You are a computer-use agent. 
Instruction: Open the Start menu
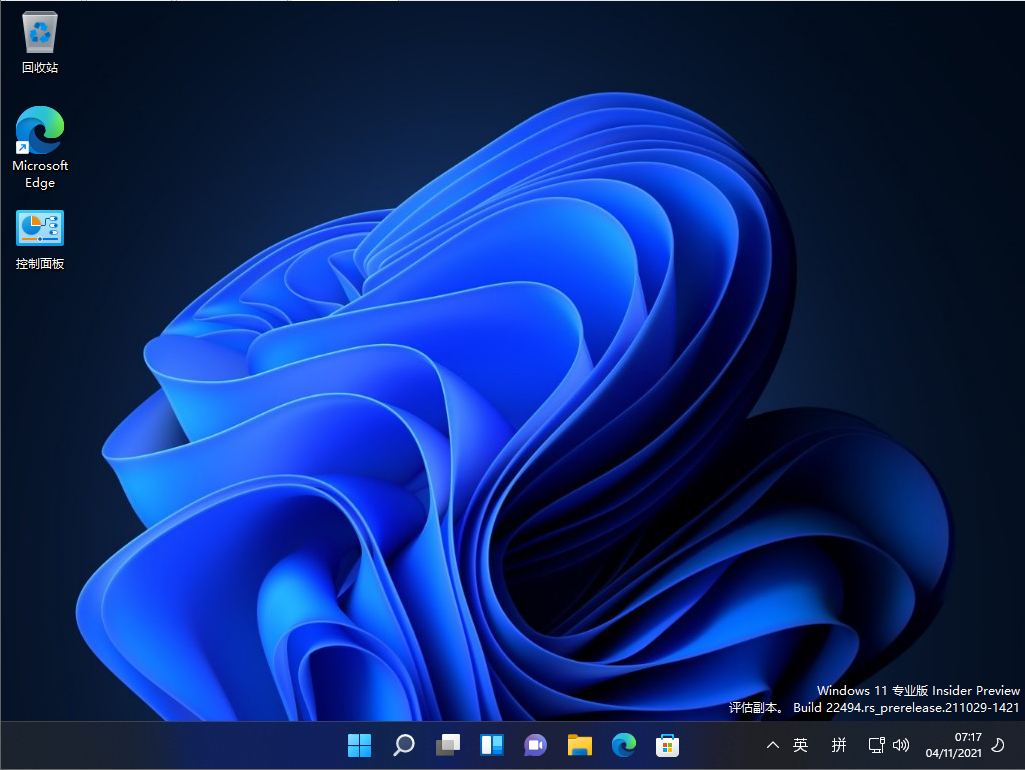click(359, 745)
